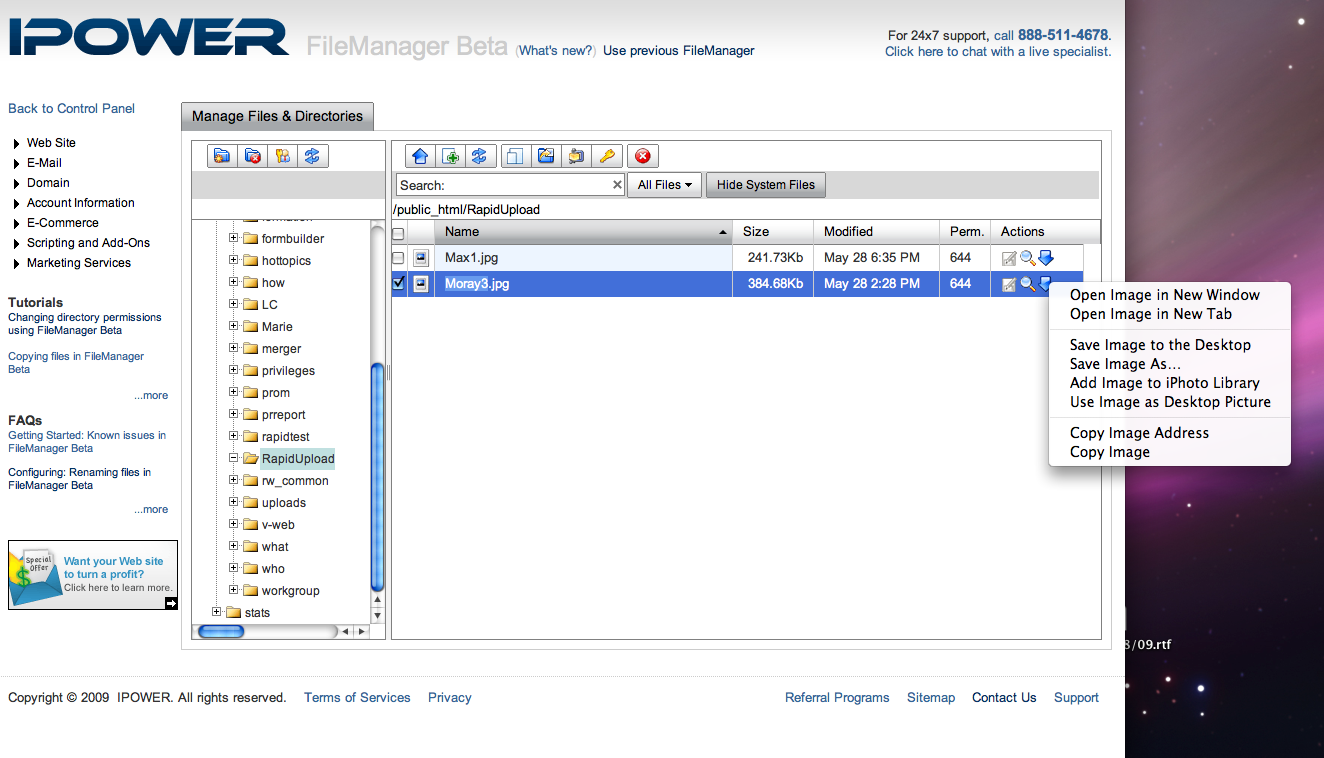Choose Use Image as Desktop Picture
The width and height of the screenshot is (1324, 758).
[x=1170, y=402]
